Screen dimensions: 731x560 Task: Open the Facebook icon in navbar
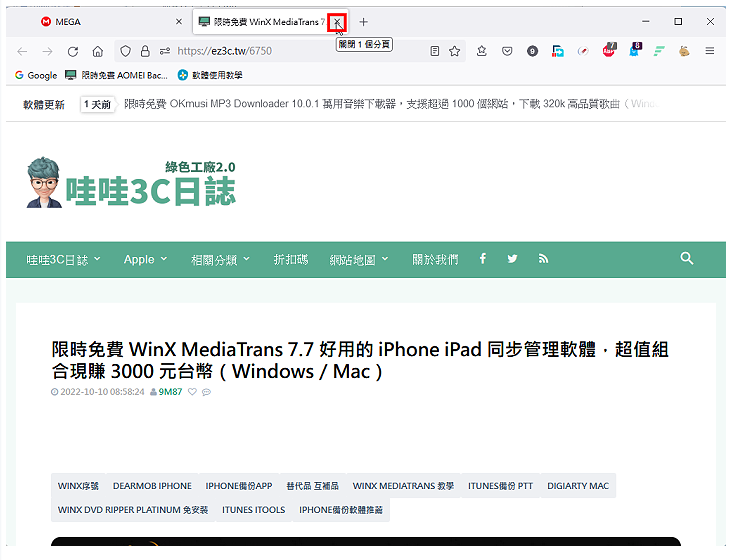(483, 258)
